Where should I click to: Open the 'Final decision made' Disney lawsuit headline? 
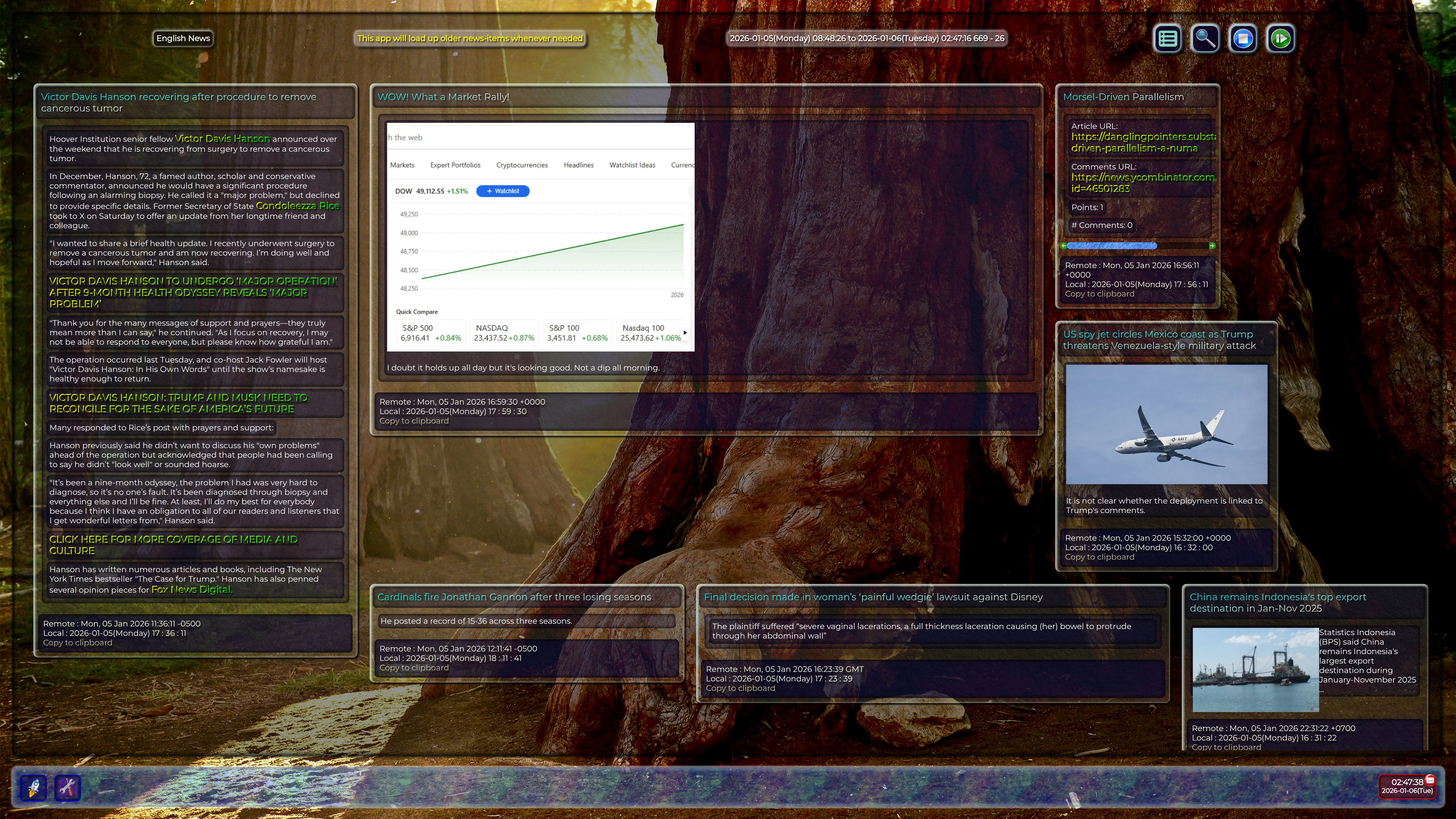[873, 597]
